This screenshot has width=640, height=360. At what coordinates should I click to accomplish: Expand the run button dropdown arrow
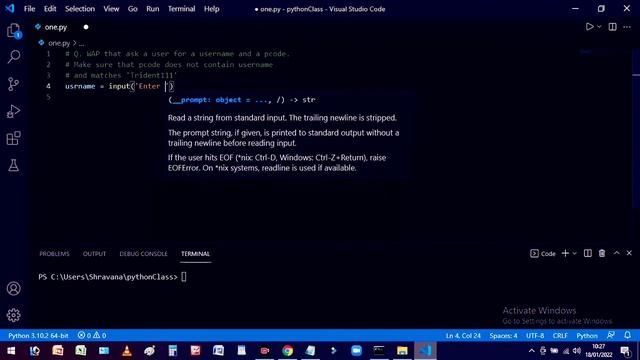pos(599,27)
